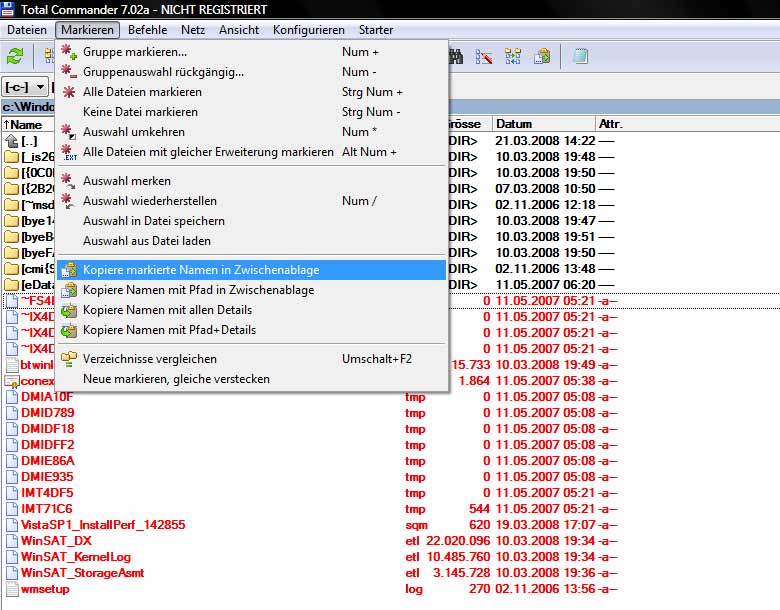Open the Starter menu

[x=376, y=30]
